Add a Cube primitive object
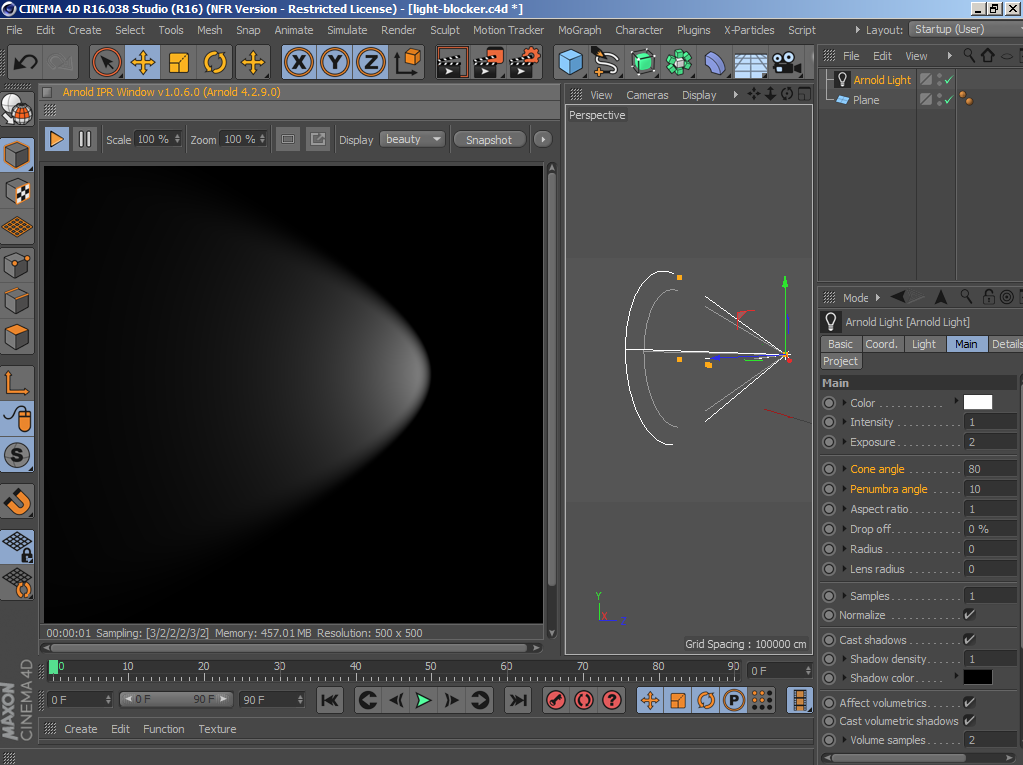Screen dimensions: 1023x765 (x=570, y=63)
